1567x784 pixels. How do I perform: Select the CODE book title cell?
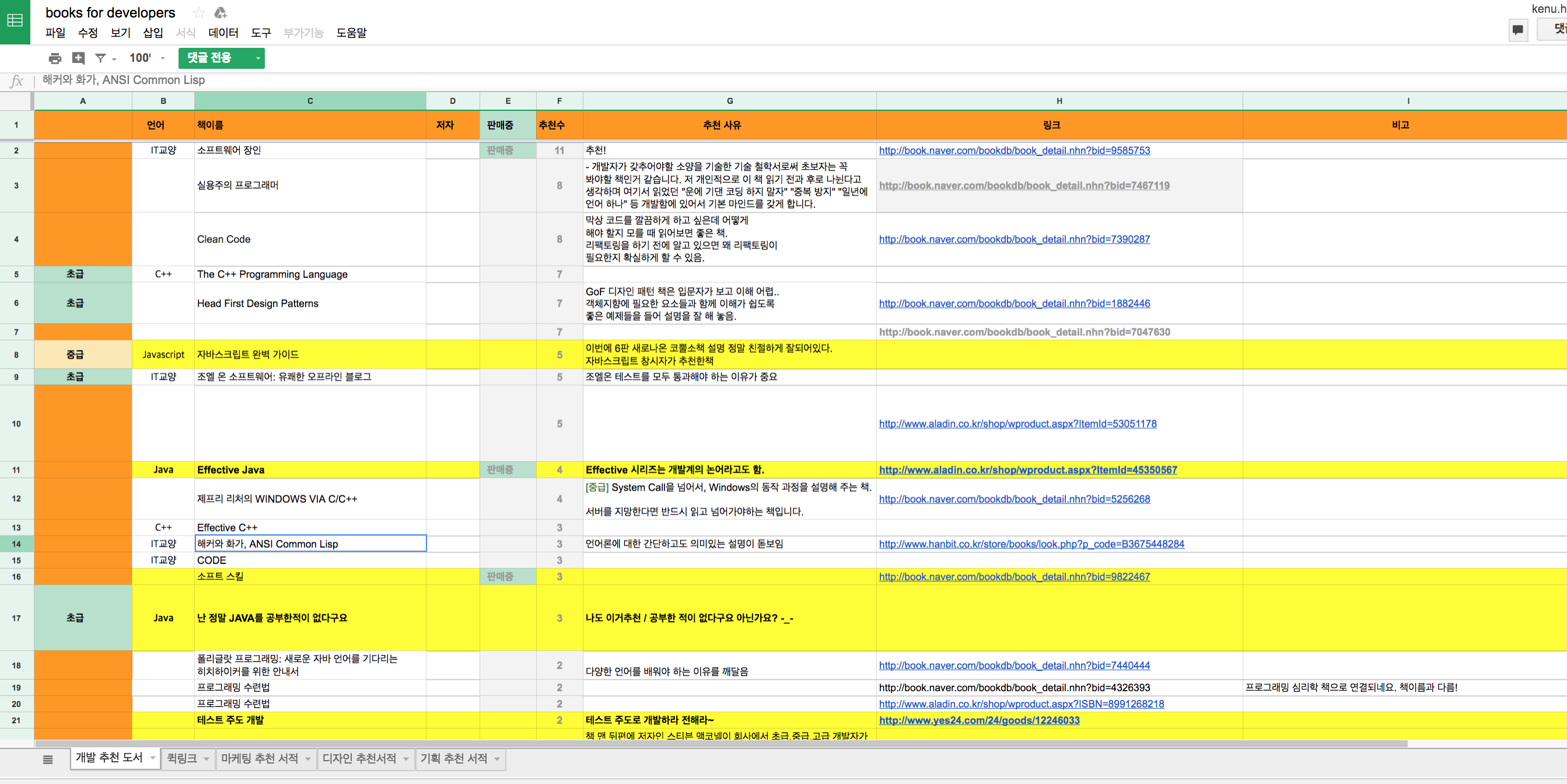[310, 561]
